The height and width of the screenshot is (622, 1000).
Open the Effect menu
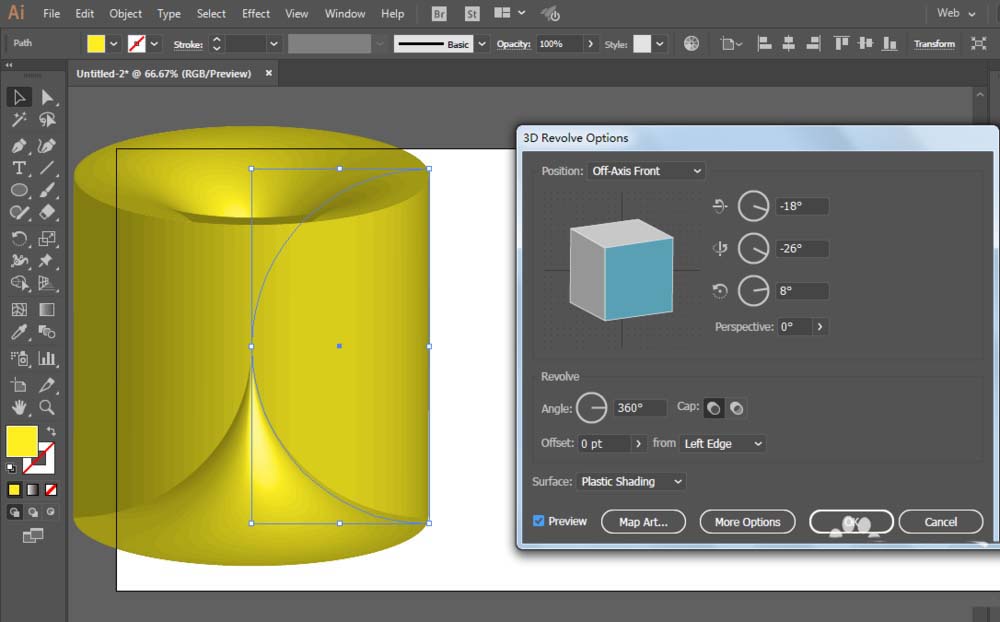point(256,13)
